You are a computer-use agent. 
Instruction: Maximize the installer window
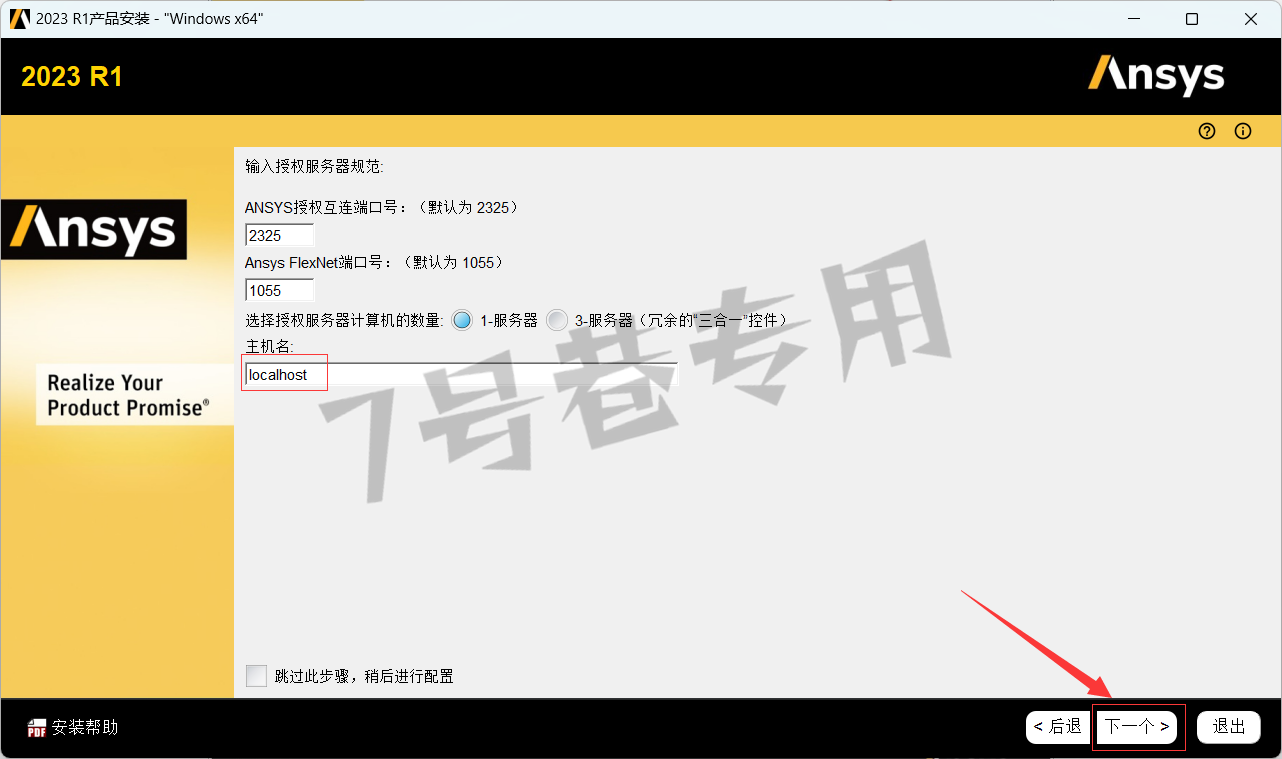click(x=1192, y=19)
